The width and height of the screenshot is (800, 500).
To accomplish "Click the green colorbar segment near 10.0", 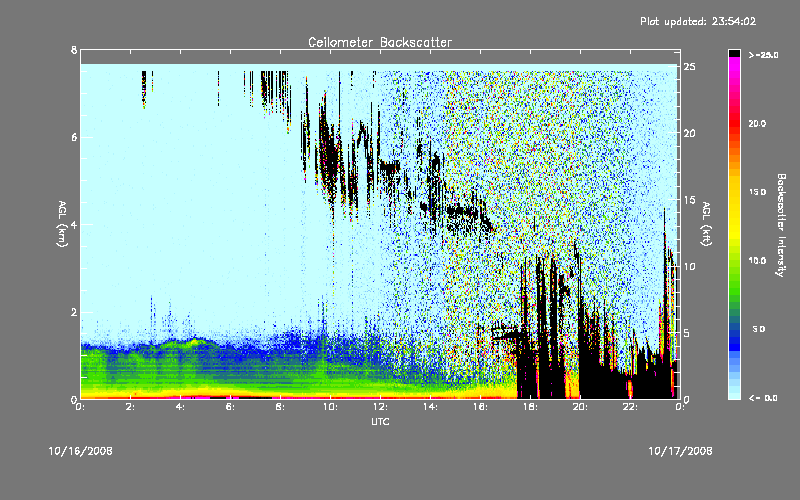I will pos(734,261).
